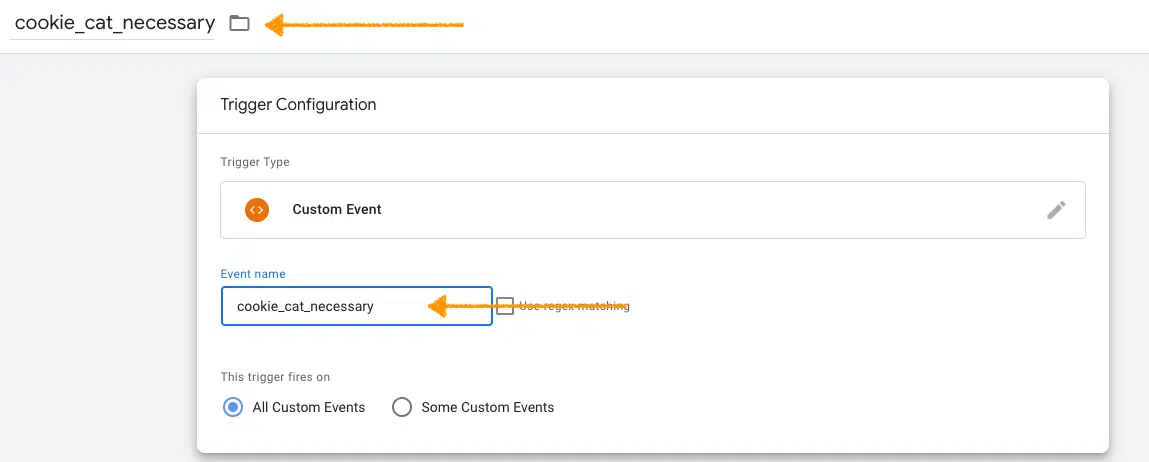Click the Some Custom Events label text
1149x462 pixels.
(488, 407)
